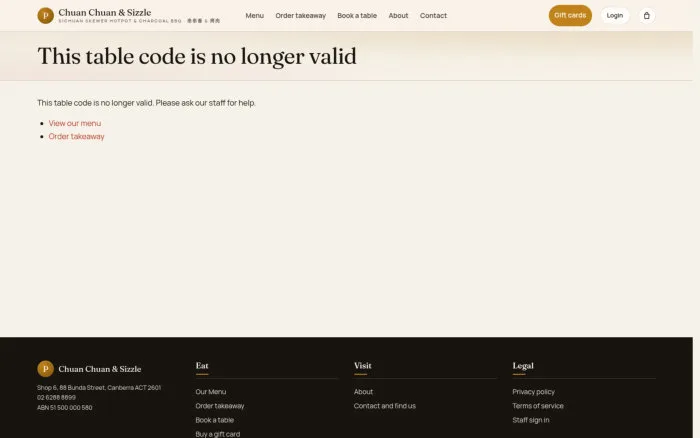Click the ABN 51 500 000 580 text

coord(65,408)
